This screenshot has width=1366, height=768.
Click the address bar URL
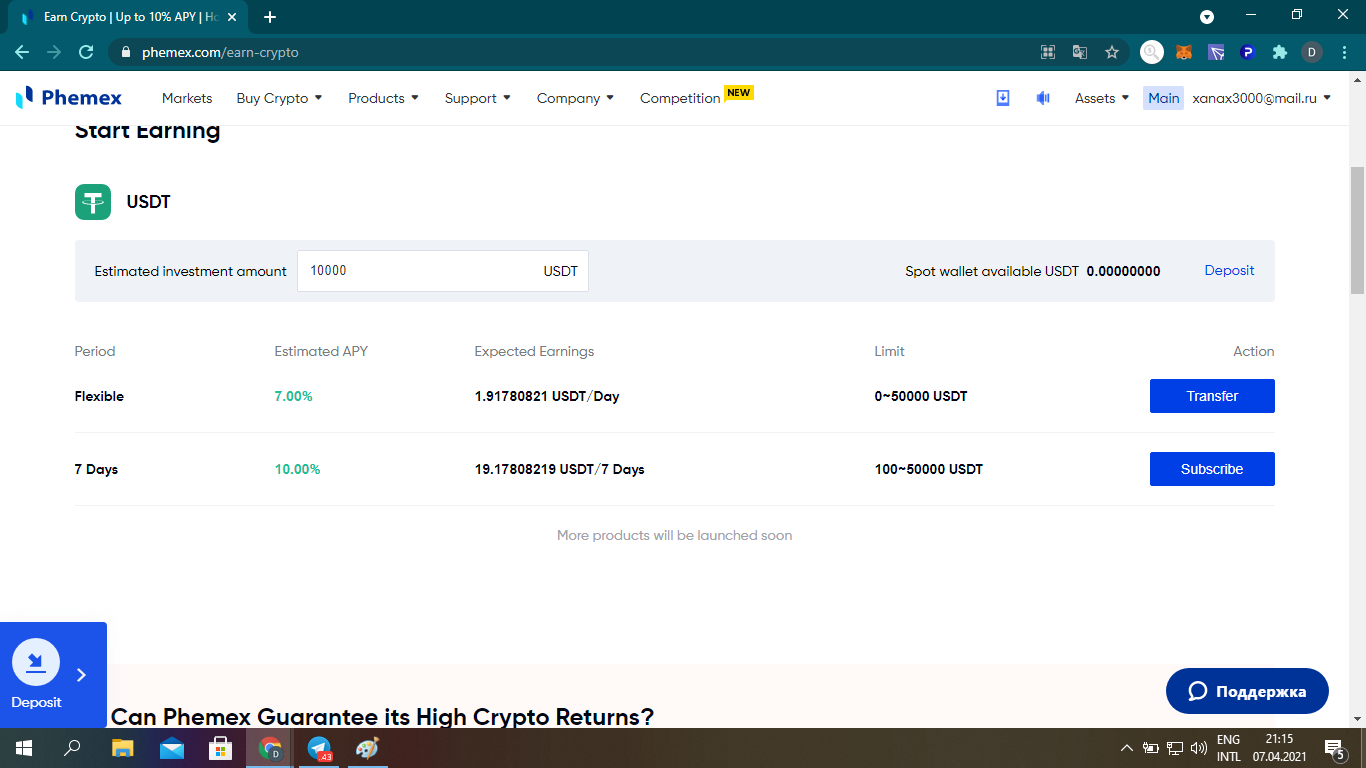point(220,52)
